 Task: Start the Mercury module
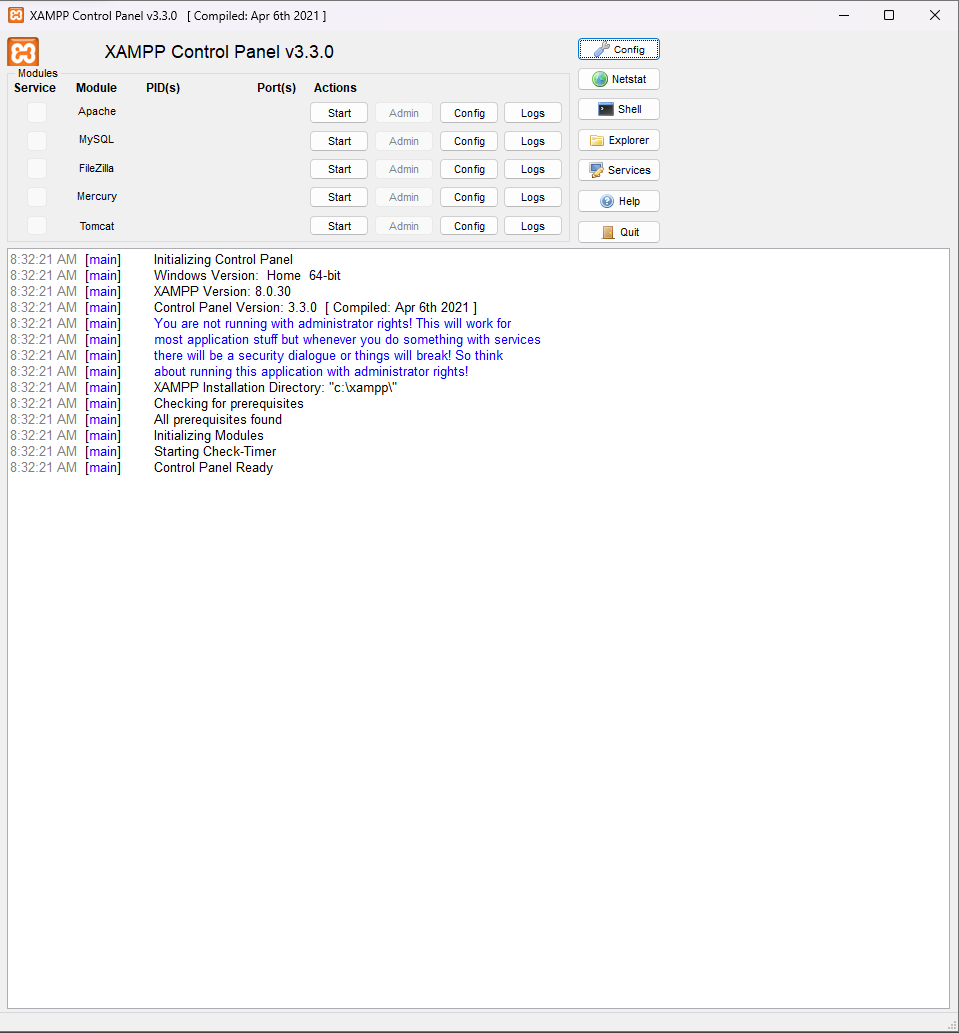[339, 197]
